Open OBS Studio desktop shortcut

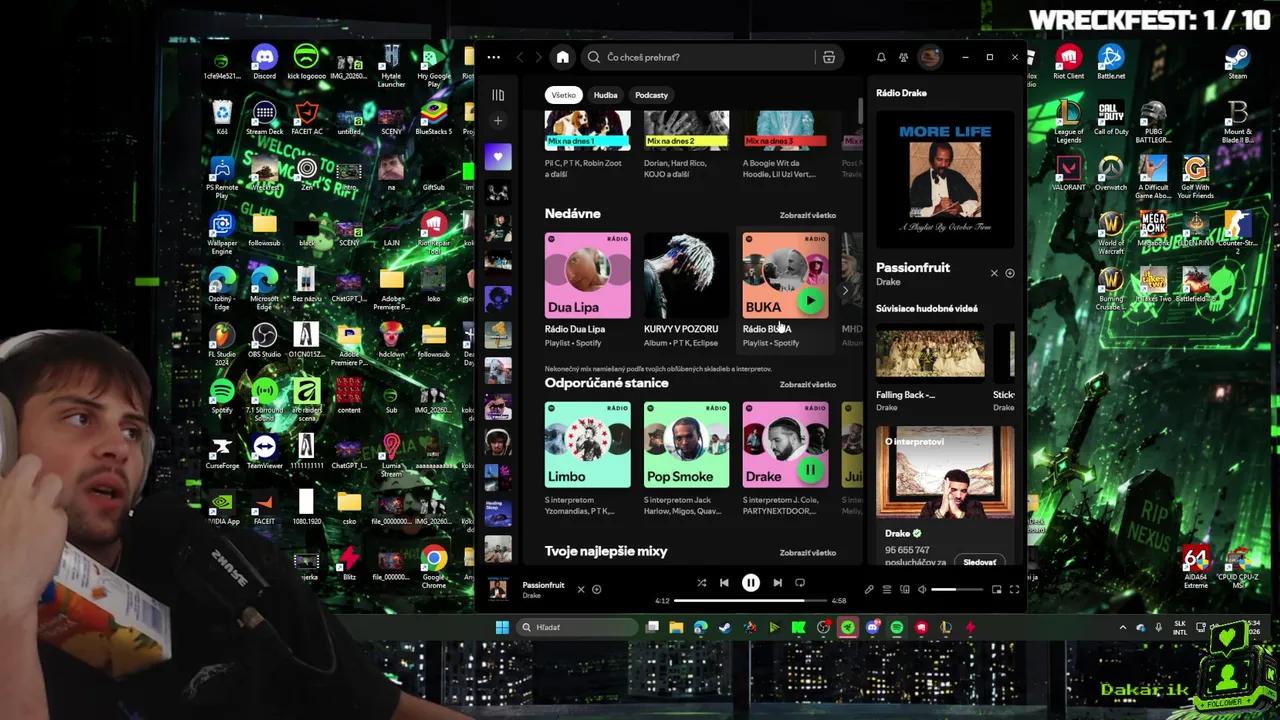point(264,339)
